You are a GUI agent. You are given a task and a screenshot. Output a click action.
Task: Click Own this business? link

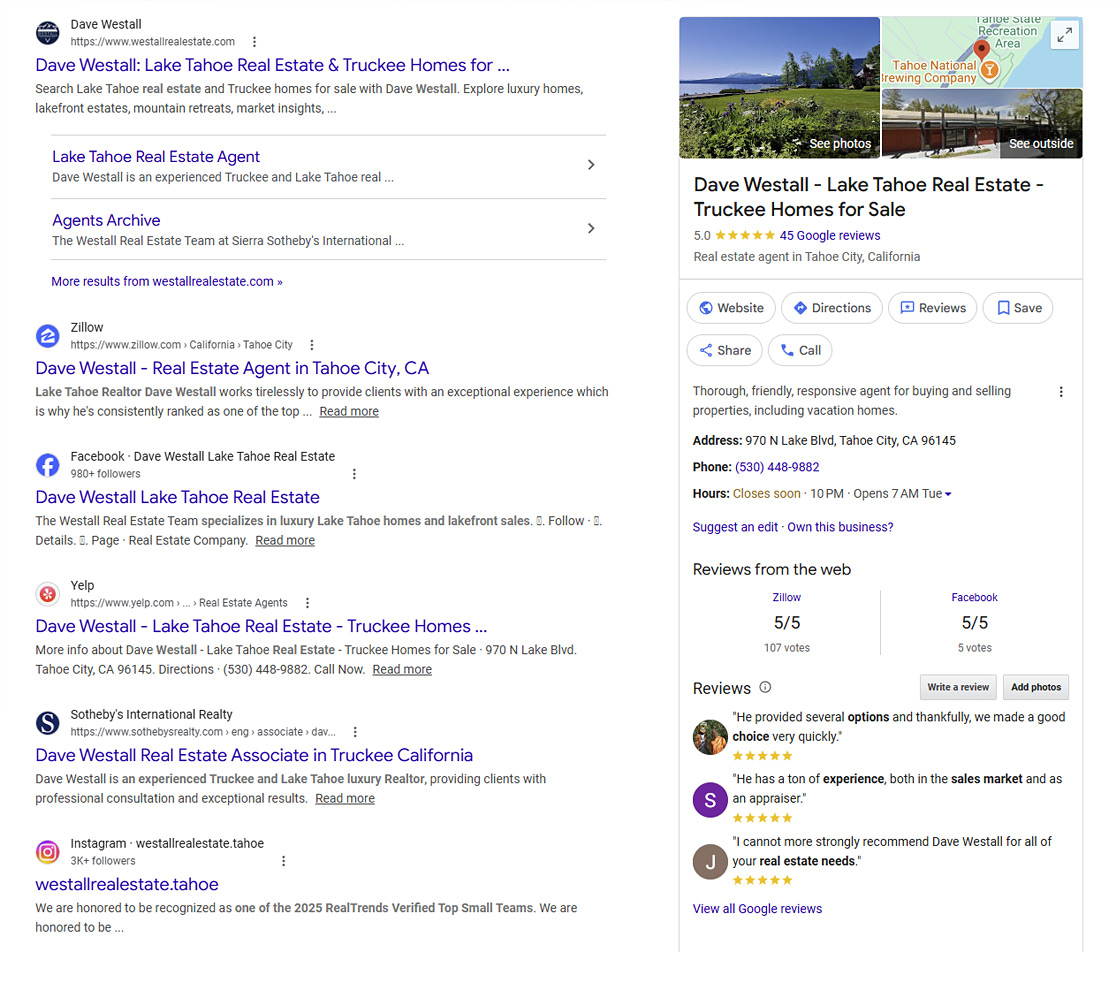tap(840, 527)
